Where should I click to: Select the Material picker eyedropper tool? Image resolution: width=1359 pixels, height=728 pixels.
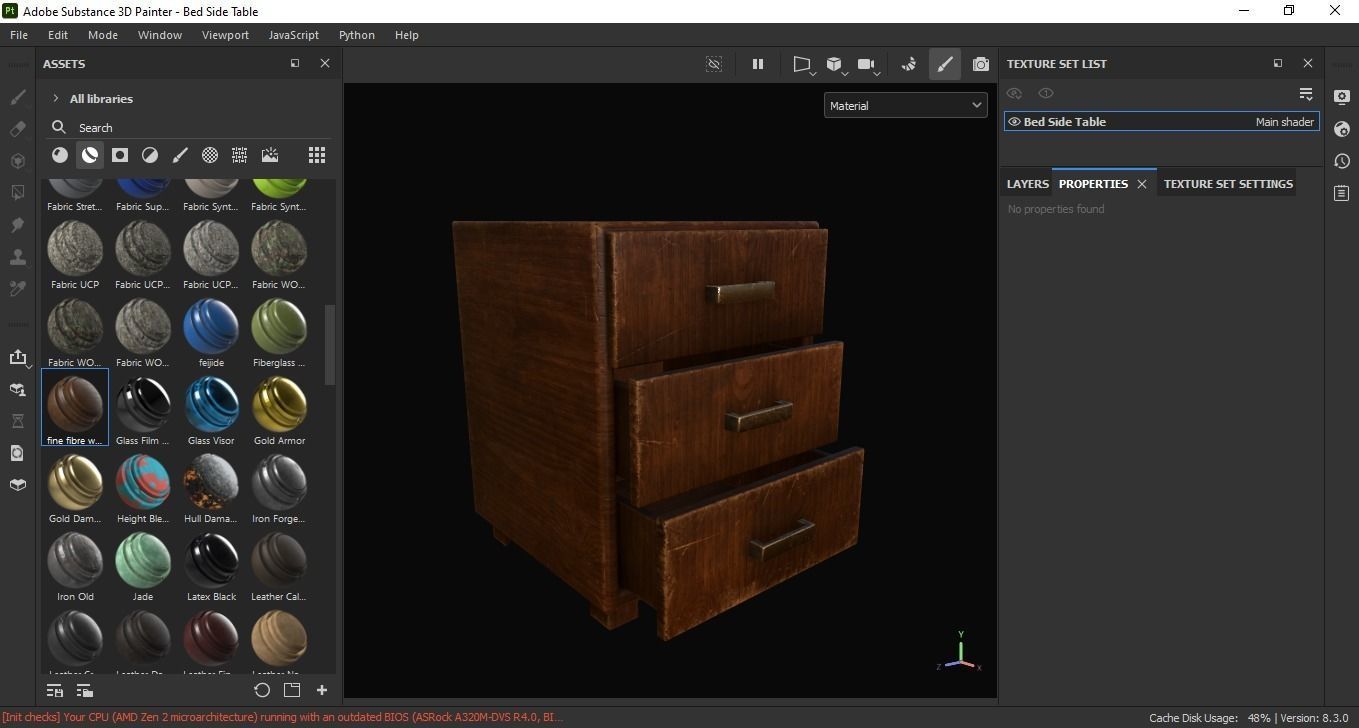coord(17,289)
